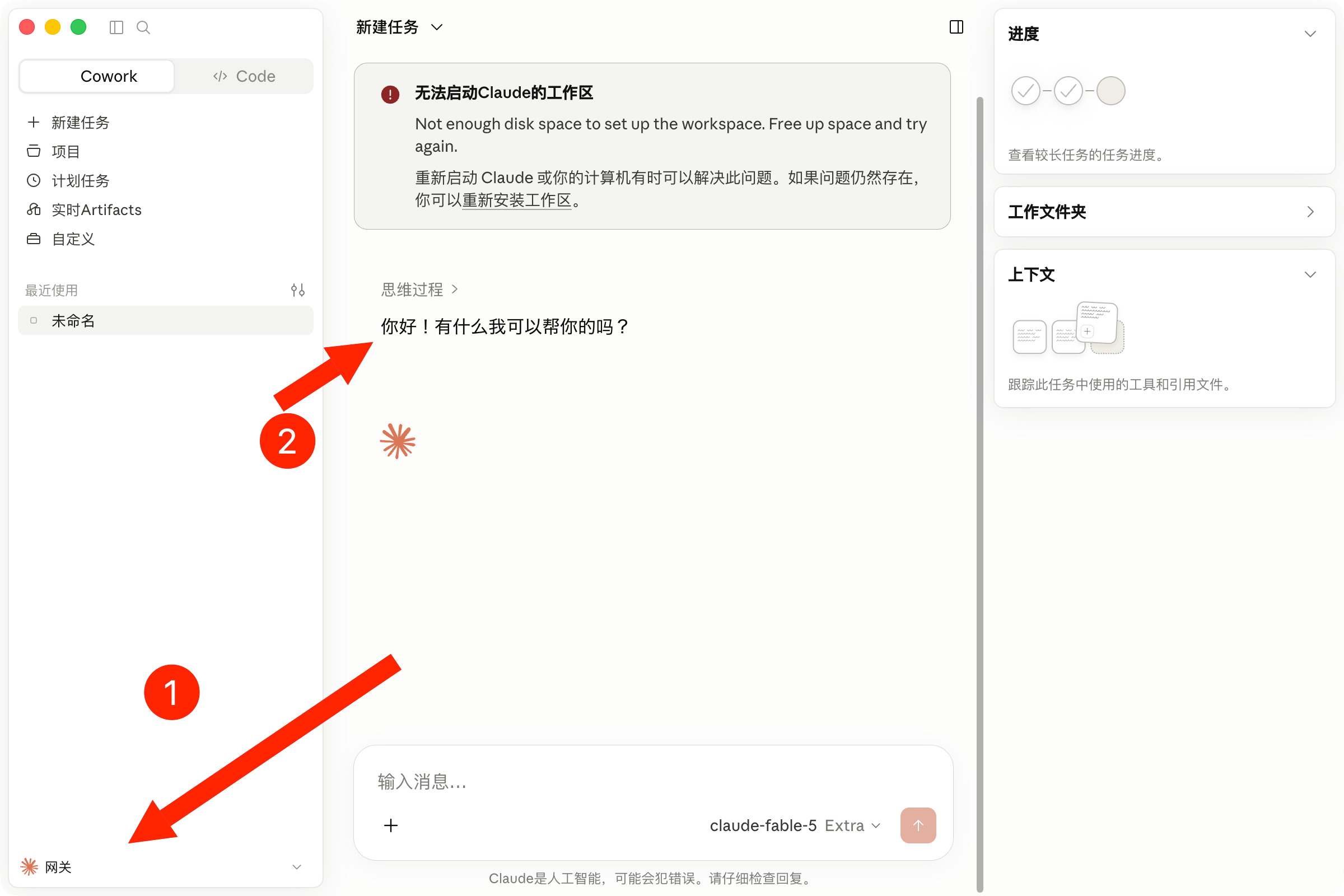Open the claude-fable-5 Extra model dropdown
The height and width of the screenshot is (896, 1344).
[x=795, y=825]
